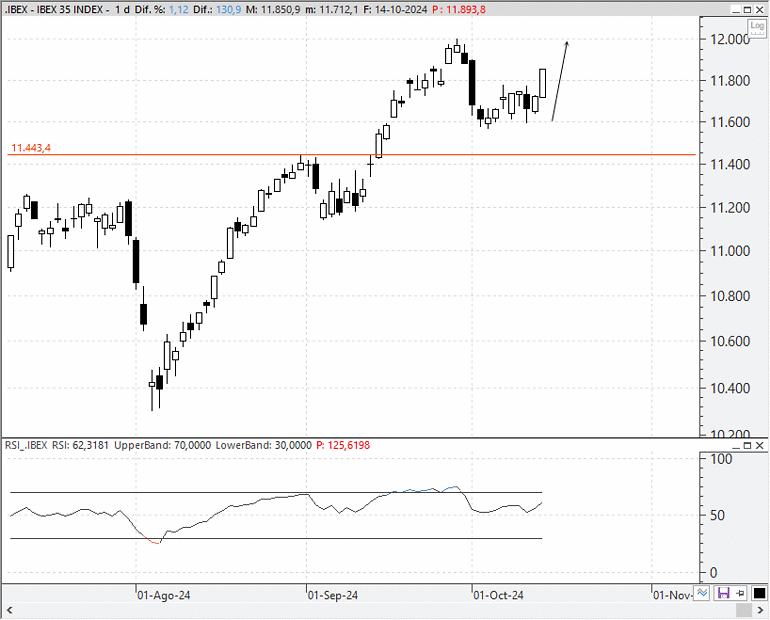Close the IBEX price chart panel
Screen dimensions: 770x620
click(760, 9)
